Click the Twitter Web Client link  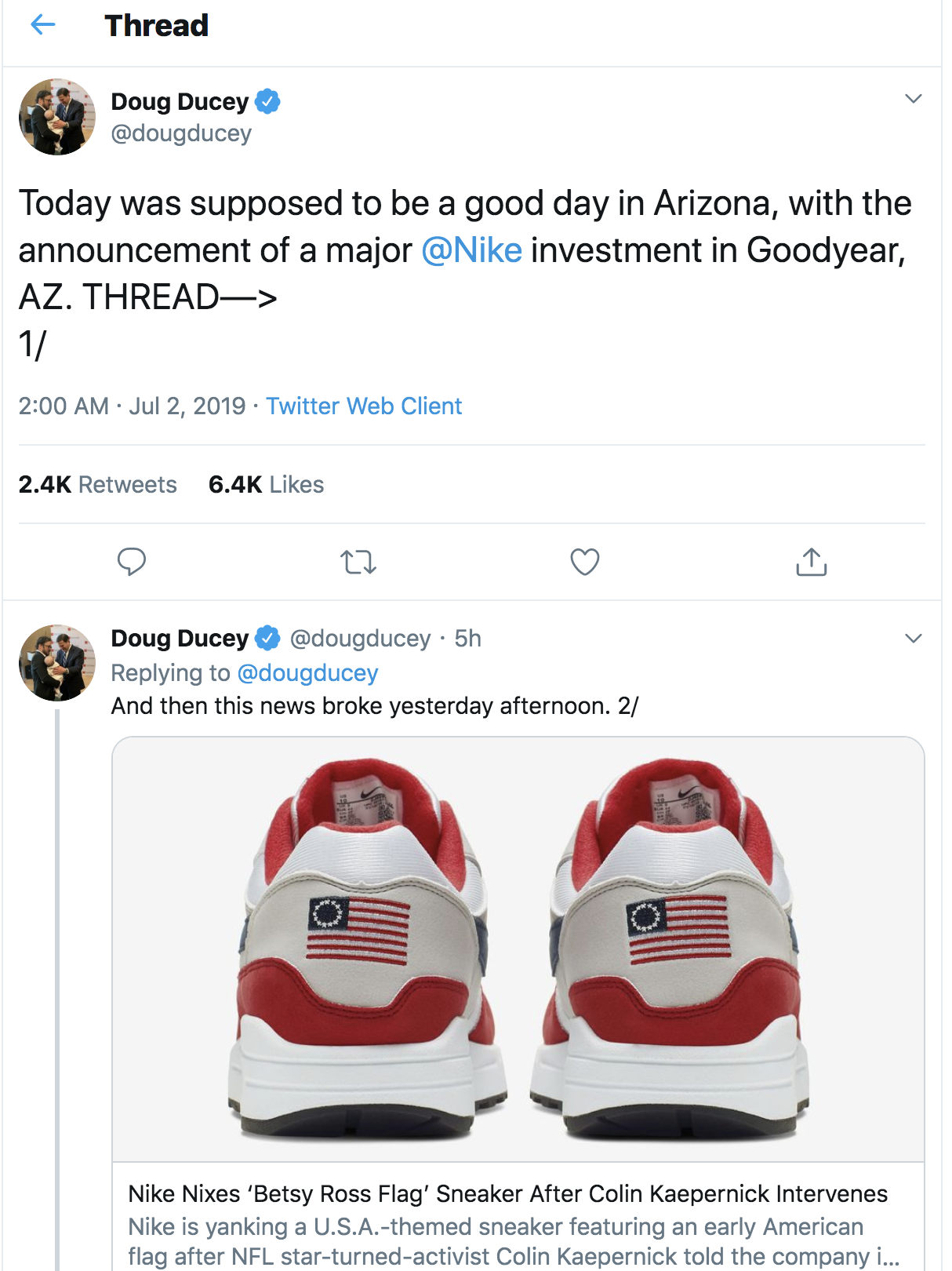click(x=364, y=406)
